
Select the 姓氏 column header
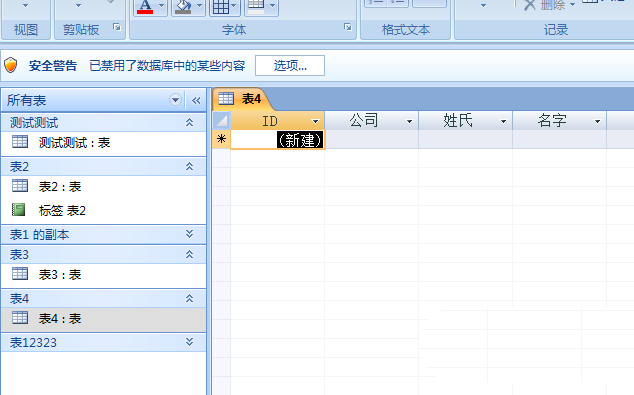(x=465, y=121)
